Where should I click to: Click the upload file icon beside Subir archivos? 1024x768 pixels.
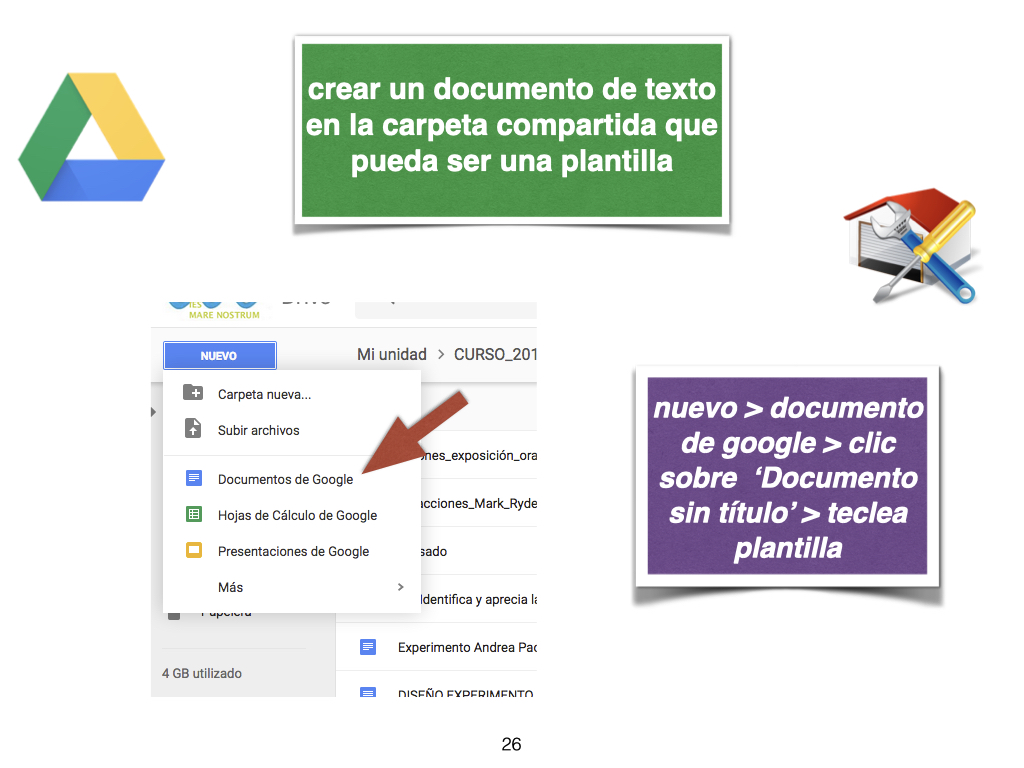(193, 429)
